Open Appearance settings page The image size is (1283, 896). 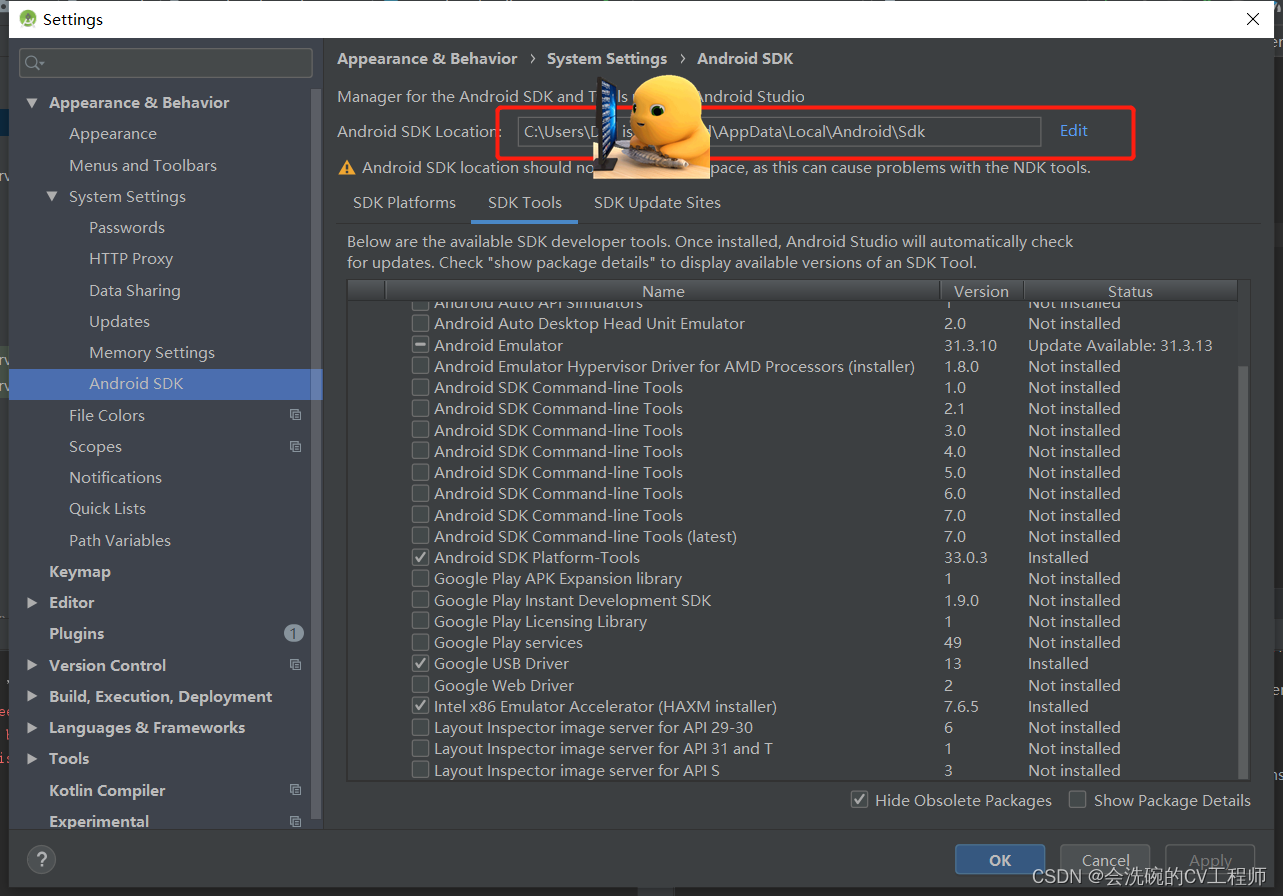coord(113,134)
